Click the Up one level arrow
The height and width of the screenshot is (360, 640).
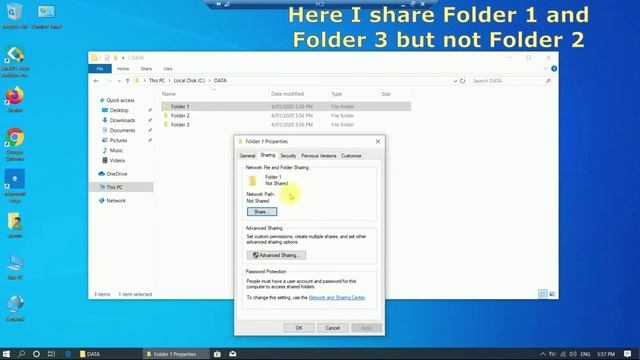coord(127,81)
